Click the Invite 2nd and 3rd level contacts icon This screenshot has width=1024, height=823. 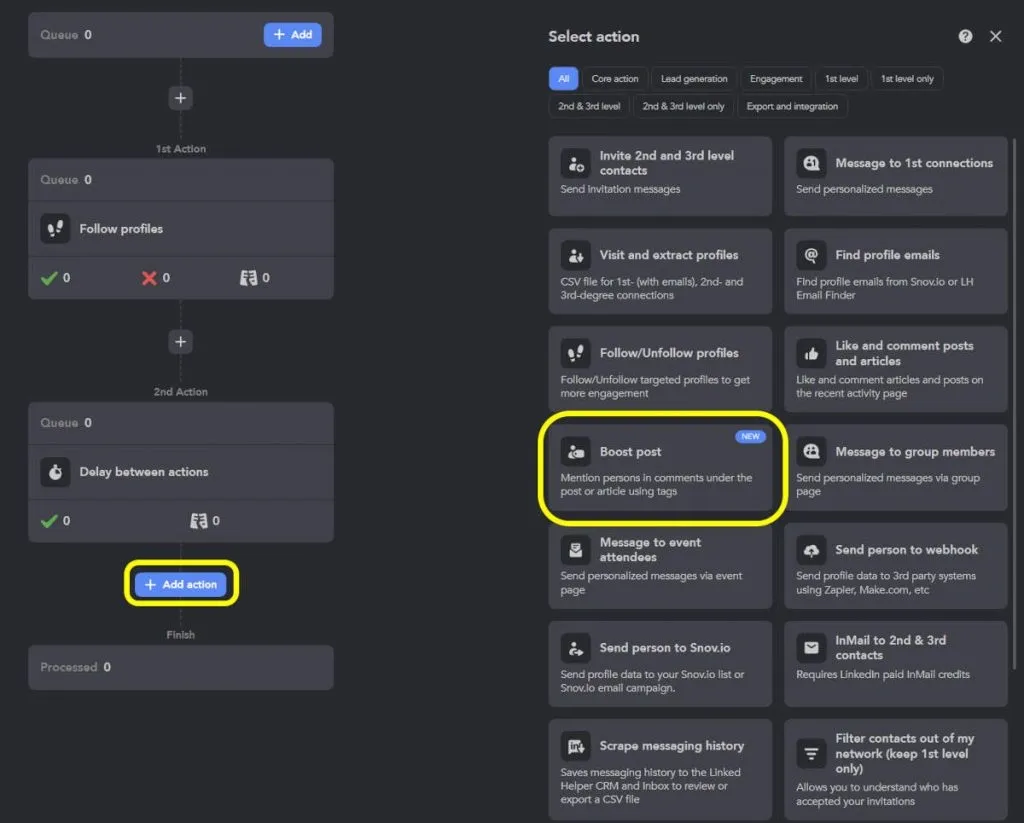[575, 163]
